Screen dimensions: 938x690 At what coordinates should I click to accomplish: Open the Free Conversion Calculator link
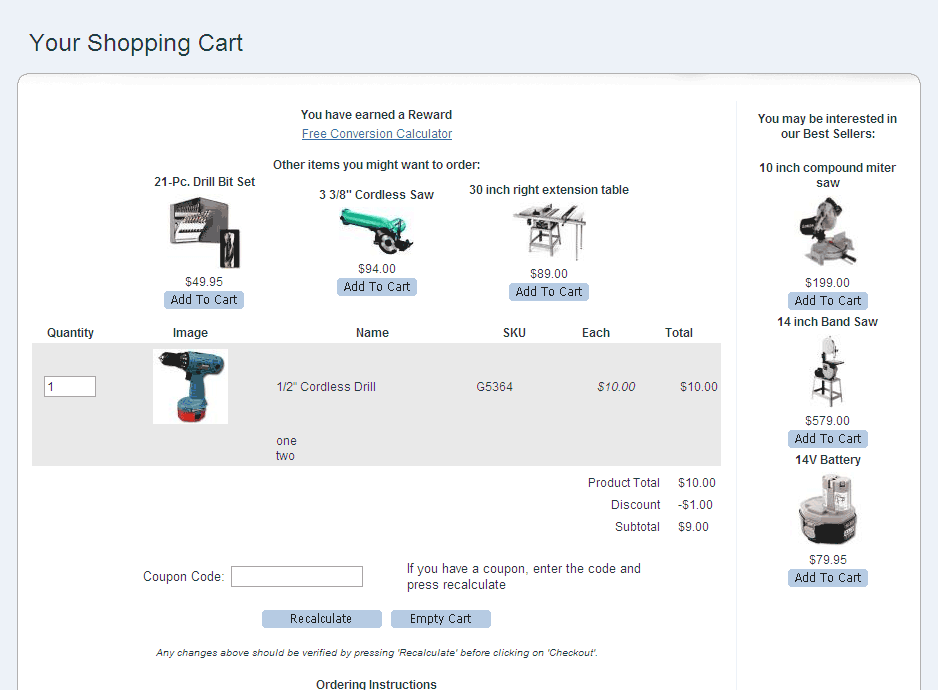point(377,134)
